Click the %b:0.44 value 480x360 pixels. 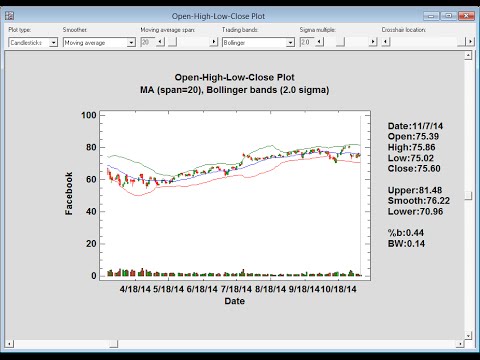pos(406,233)
